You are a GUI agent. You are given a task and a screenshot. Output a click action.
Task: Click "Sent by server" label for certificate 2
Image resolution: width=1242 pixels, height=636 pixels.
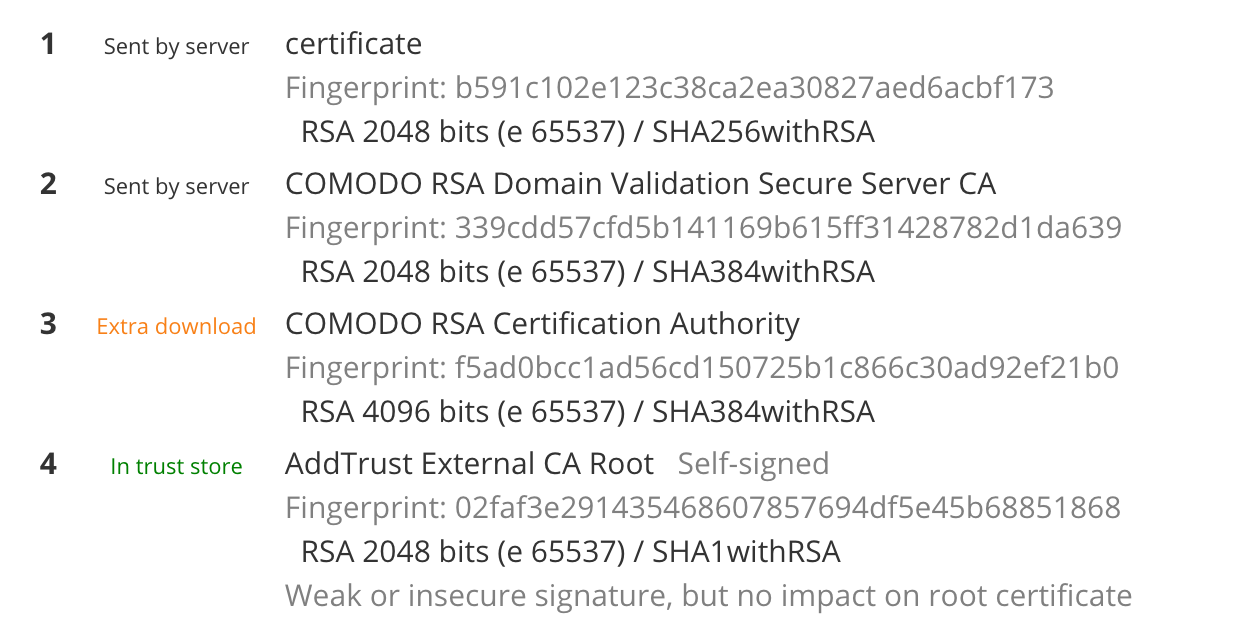point(176,187)
